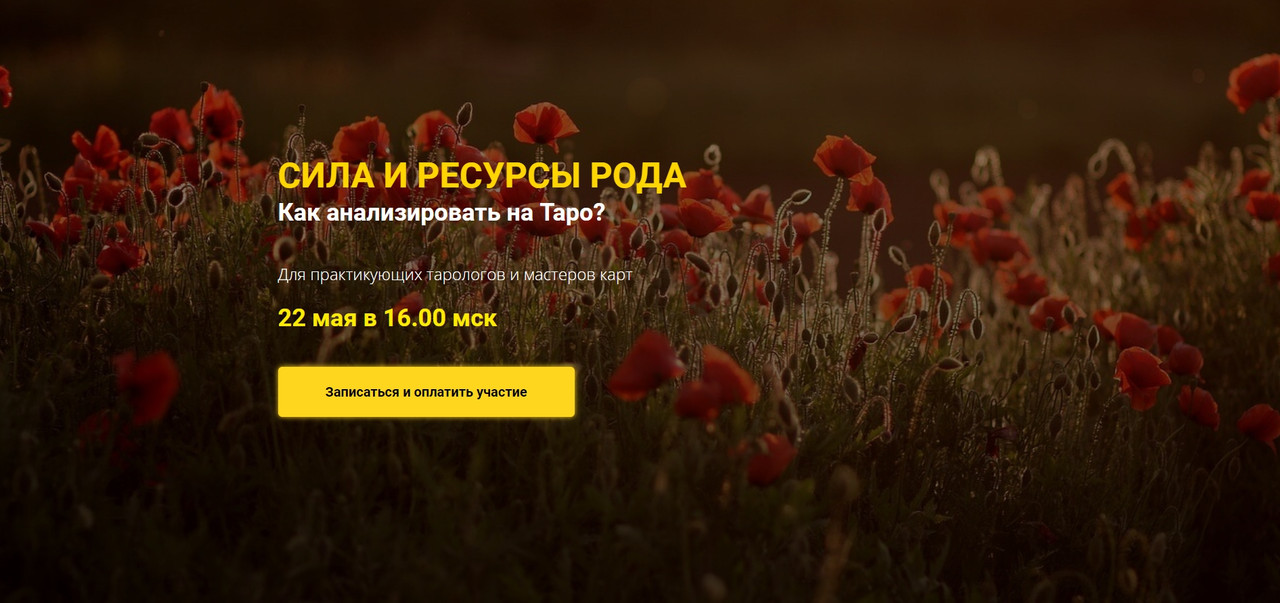Viewport: 1280px width, 603px height.
Task: Click the word "РОДА" in the yellow title
Action: (x=639, y=175)
